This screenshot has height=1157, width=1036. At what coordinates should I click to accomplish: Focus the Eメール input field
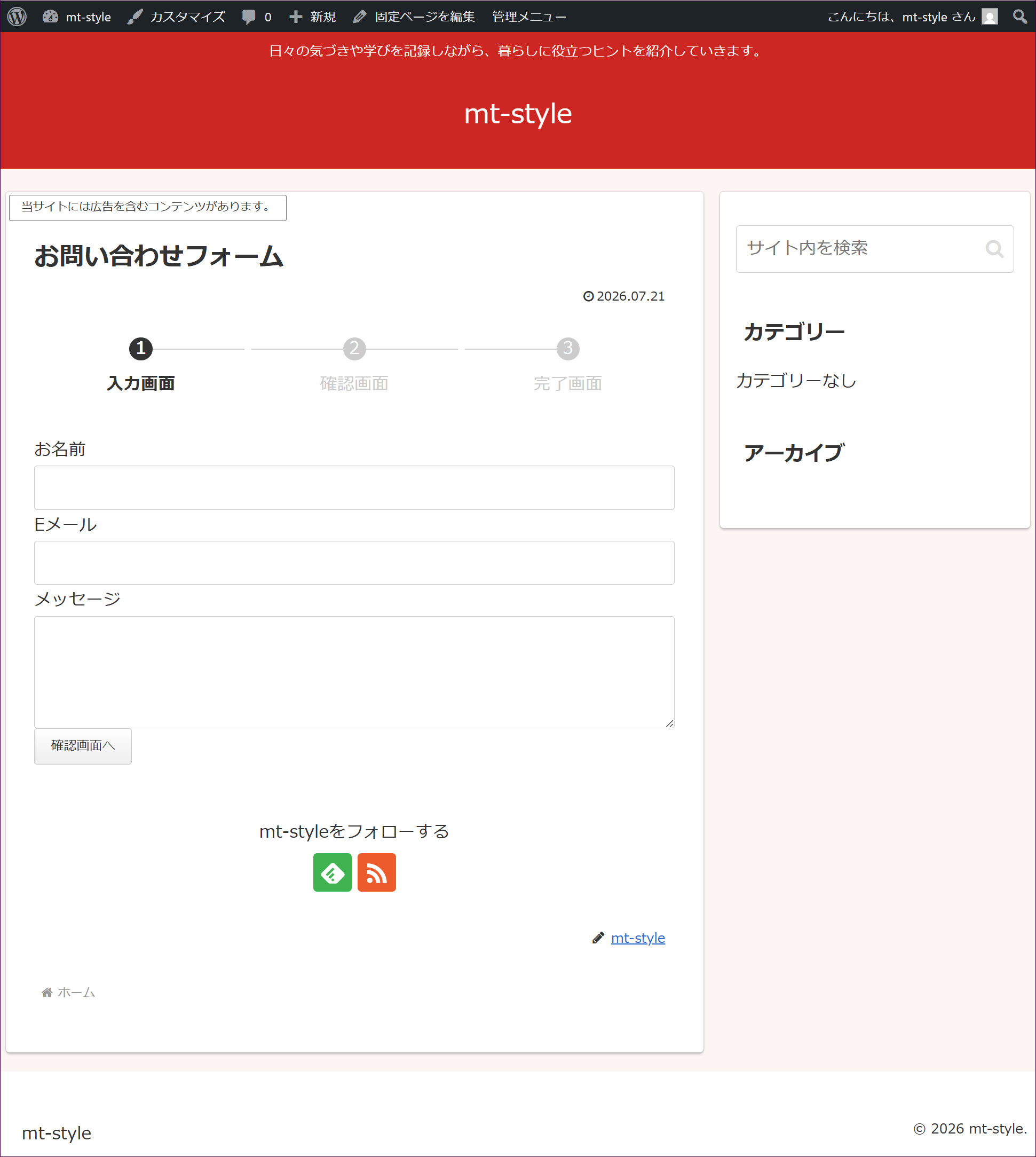click(354, 563)
